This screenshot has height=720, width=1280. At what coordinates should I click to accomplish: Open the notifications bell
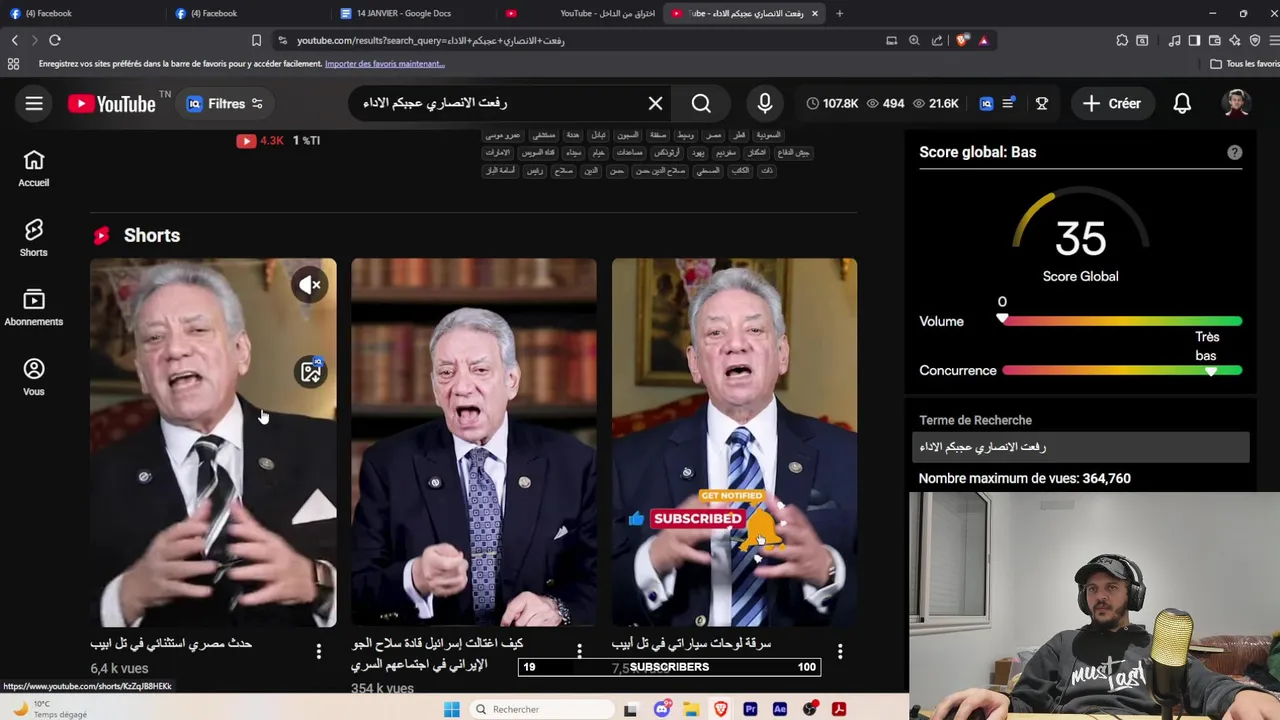[x=1182, y=103]
